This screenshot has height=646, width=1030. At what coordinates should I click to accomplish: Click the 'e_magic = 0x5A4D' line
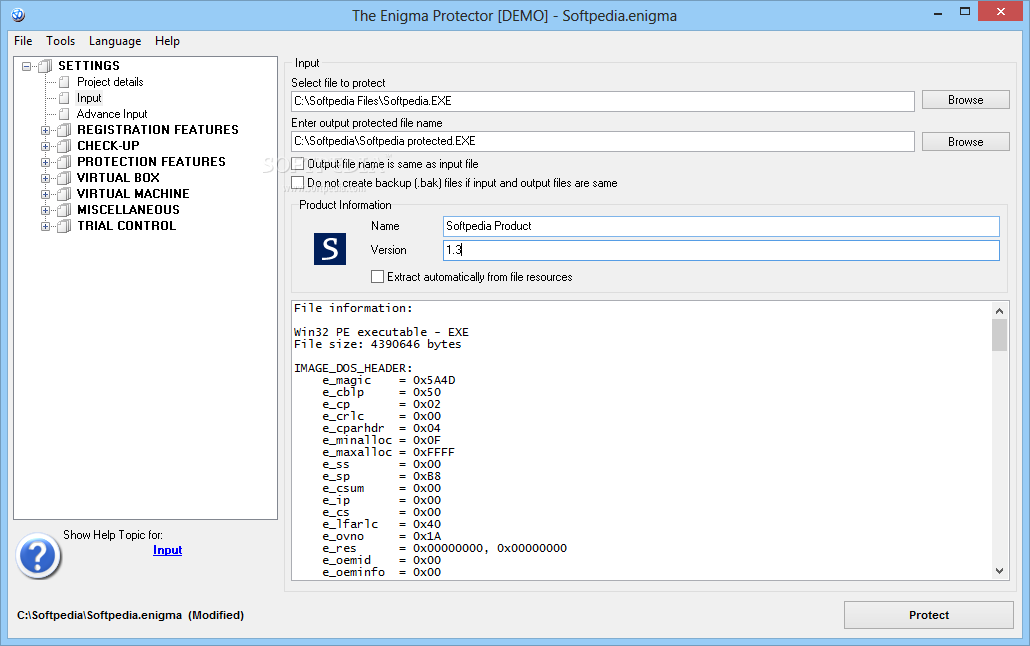point(388,381)
